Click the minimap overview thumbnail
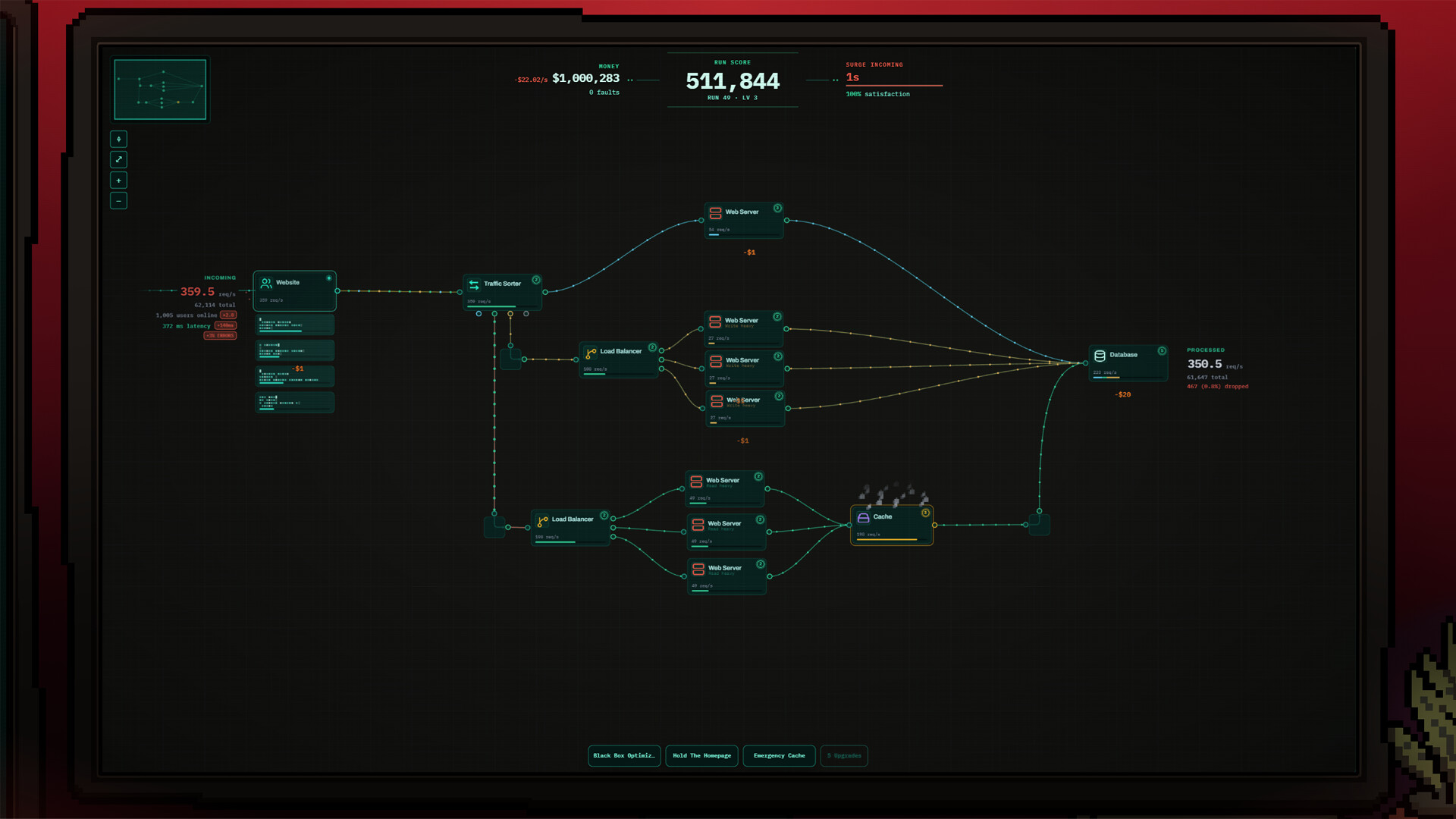Image resolution: width=1456 pixels, height=819 pixels. [160, 89]
